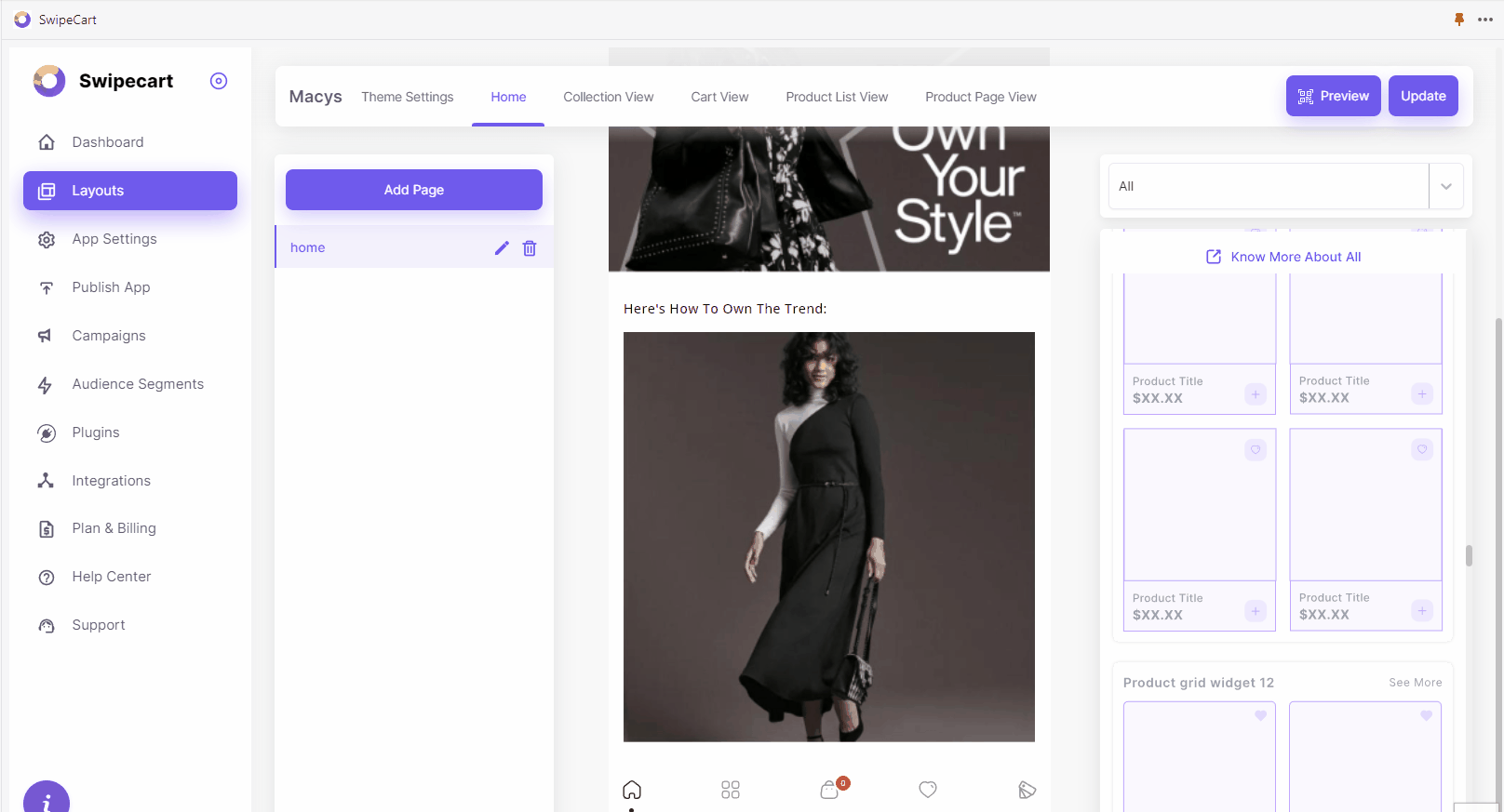
Task: Click the model in black dress image
Action: (x=829, y=537)
